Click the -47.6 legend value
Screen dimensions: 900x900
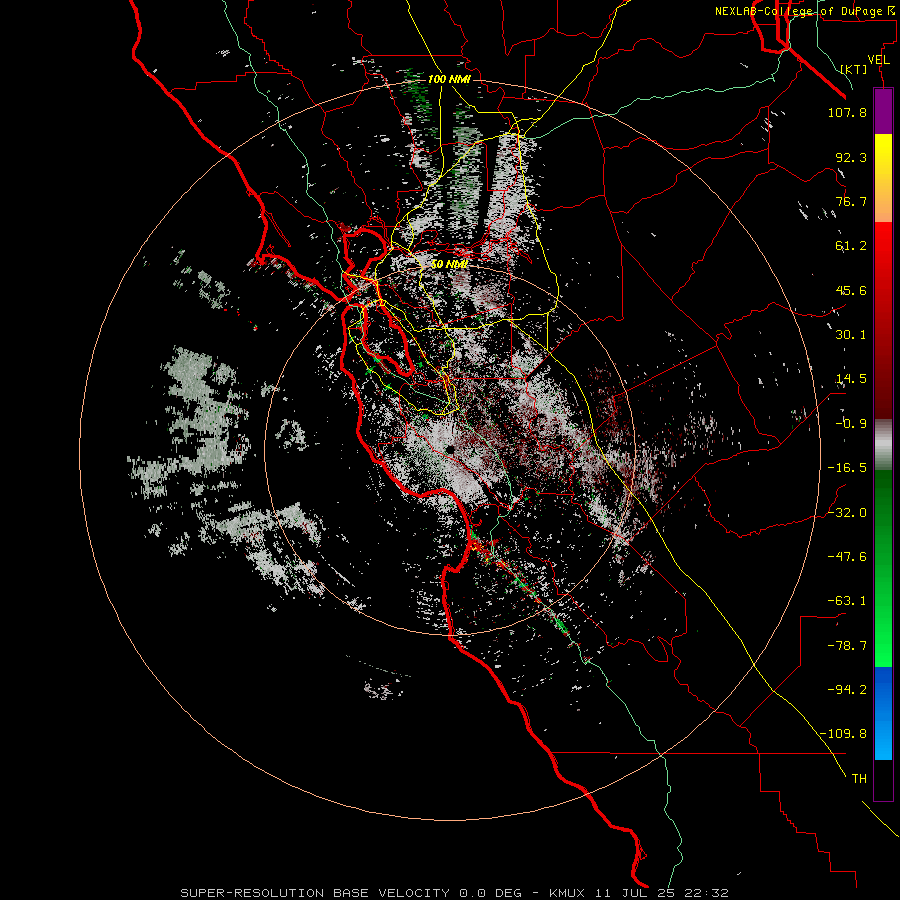pyautogui.click(x=847, y=557)
